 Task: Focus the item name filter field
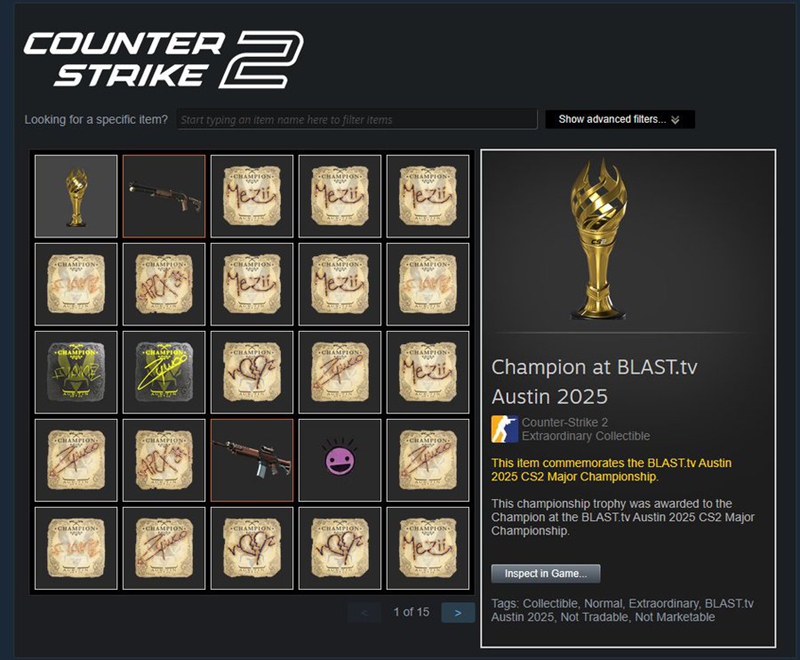[357, 120]
